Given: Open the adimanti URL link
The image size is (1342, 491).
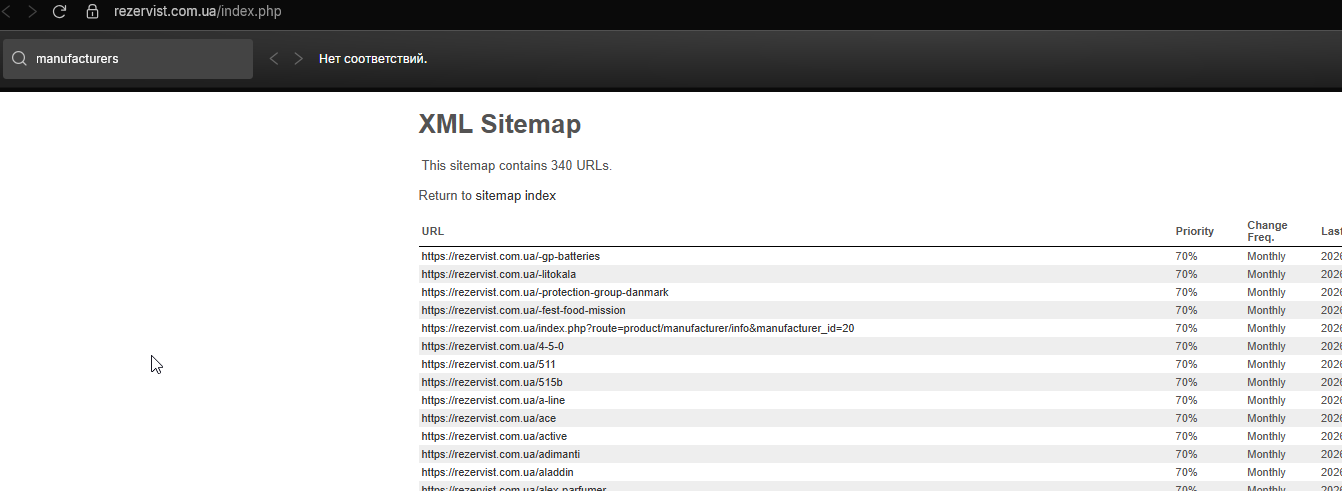Looking at the screenshot, I should (497, 455).
